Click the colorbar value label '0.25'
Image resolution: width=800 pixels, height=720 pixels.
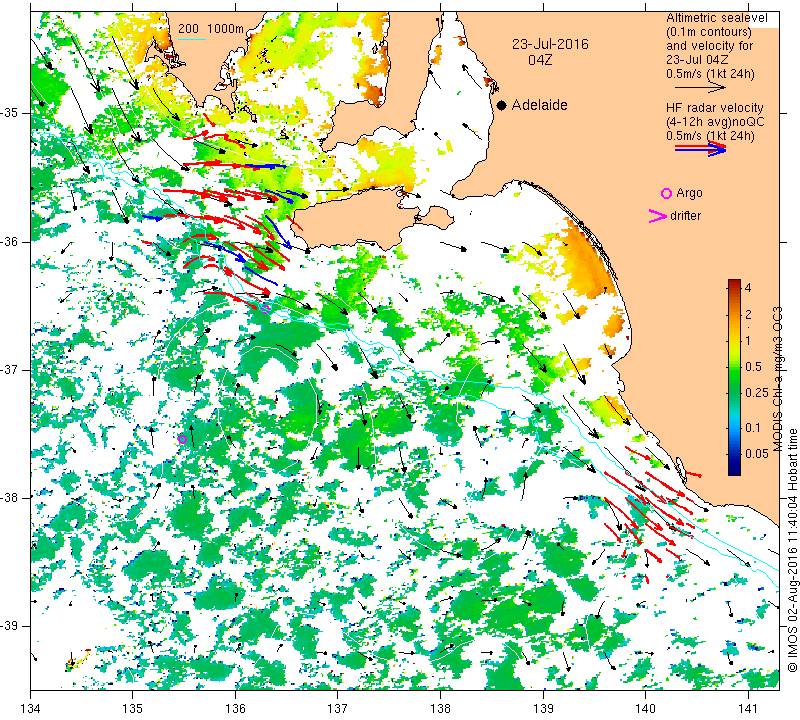[x=756, y=392]
